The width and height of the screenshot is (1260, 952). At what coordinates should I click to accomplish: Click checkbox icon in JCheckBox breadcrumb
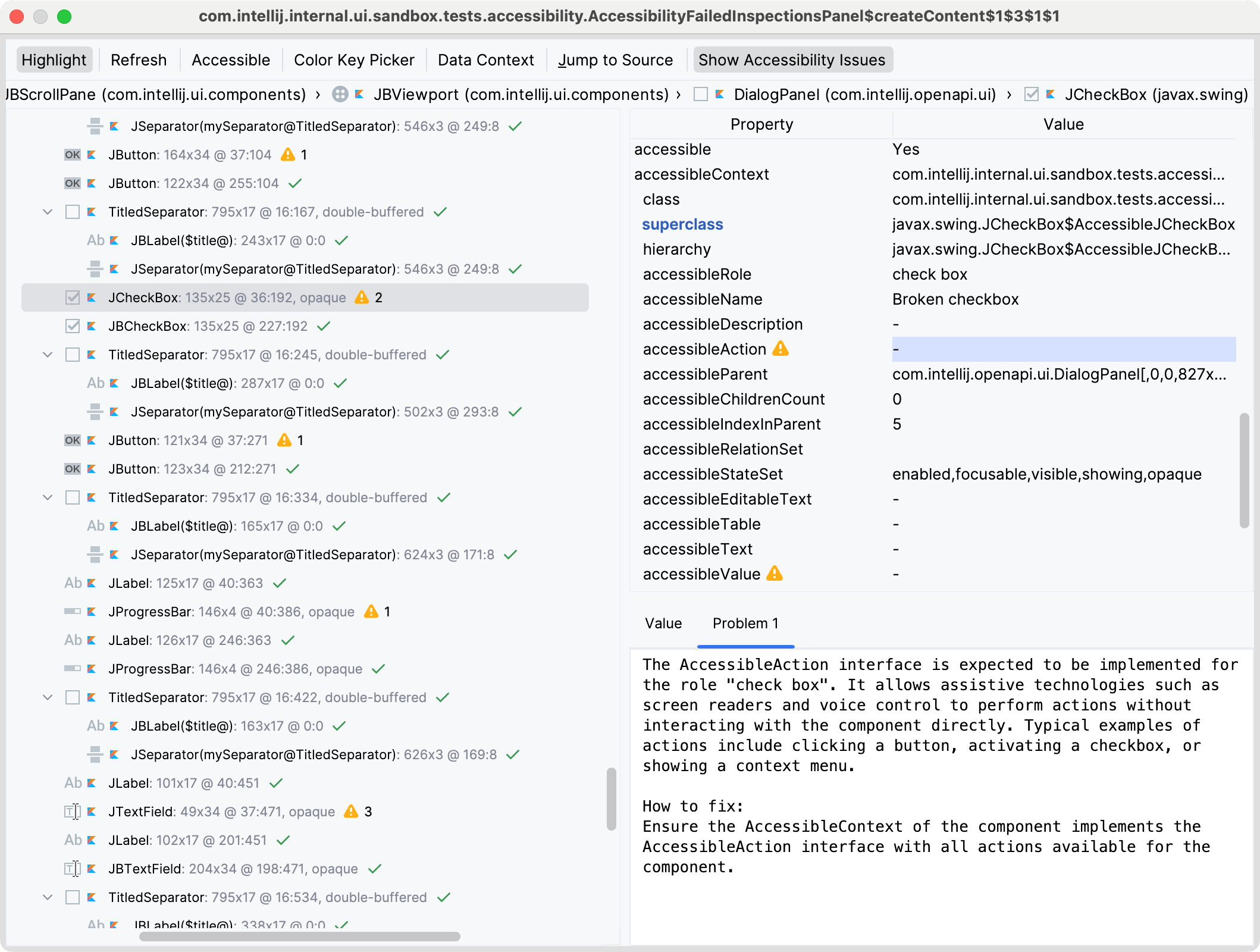(x=1031, y=95)
